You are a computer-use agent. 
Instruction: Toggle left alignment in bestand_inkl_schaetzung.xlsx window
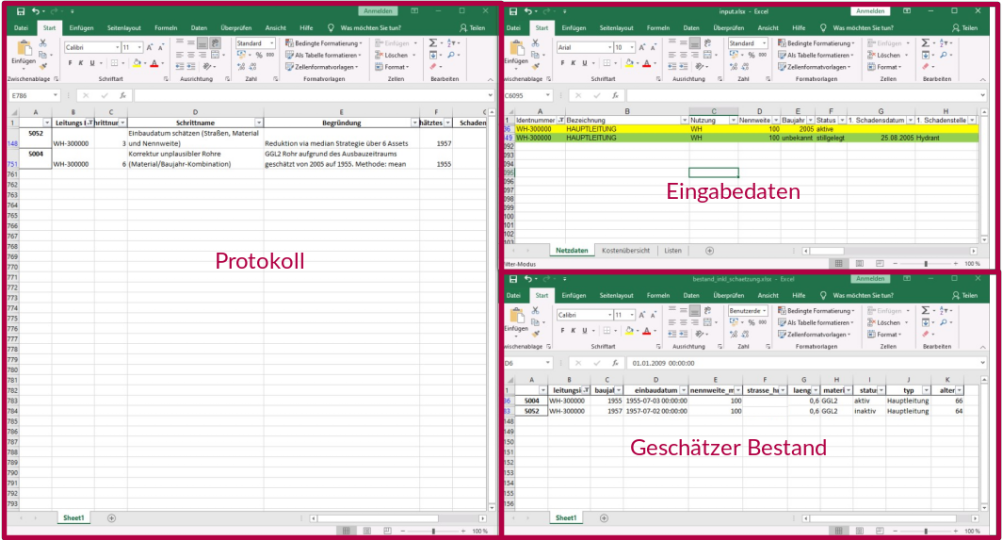pos(672,323)
